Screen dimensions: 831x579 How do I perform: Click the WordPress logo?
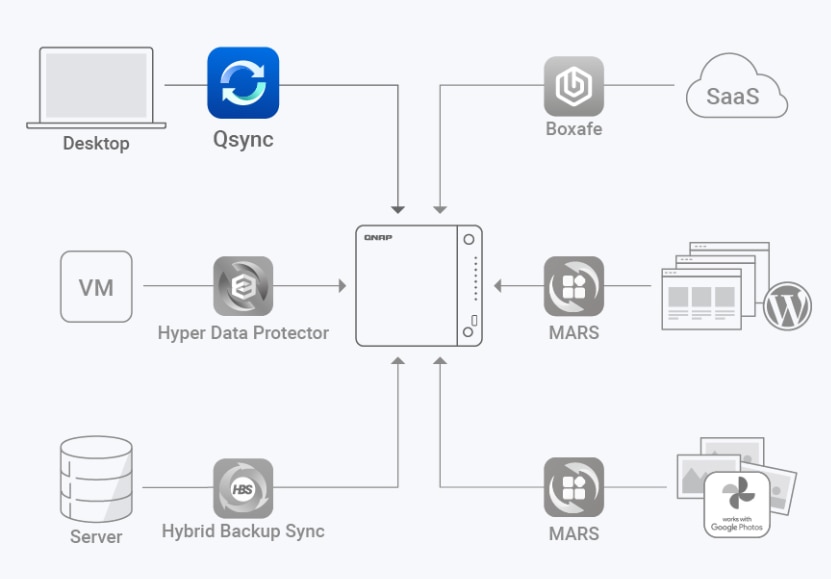click(786, 308)
